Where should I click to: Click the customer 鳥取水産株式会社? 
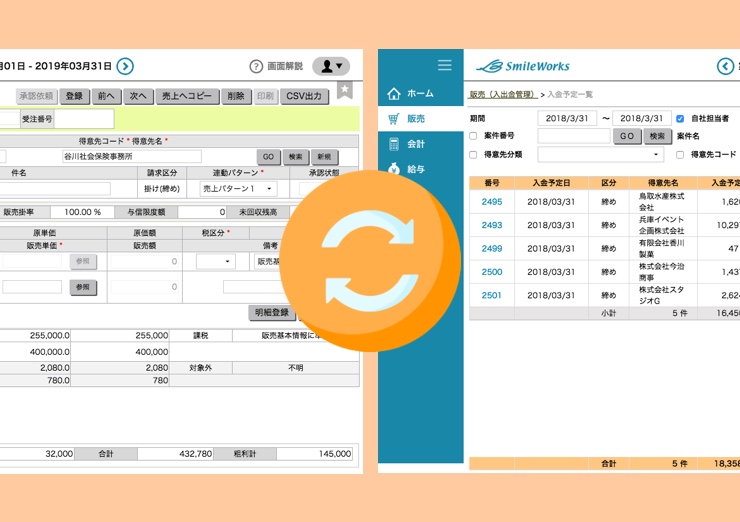tap(662, 202)
